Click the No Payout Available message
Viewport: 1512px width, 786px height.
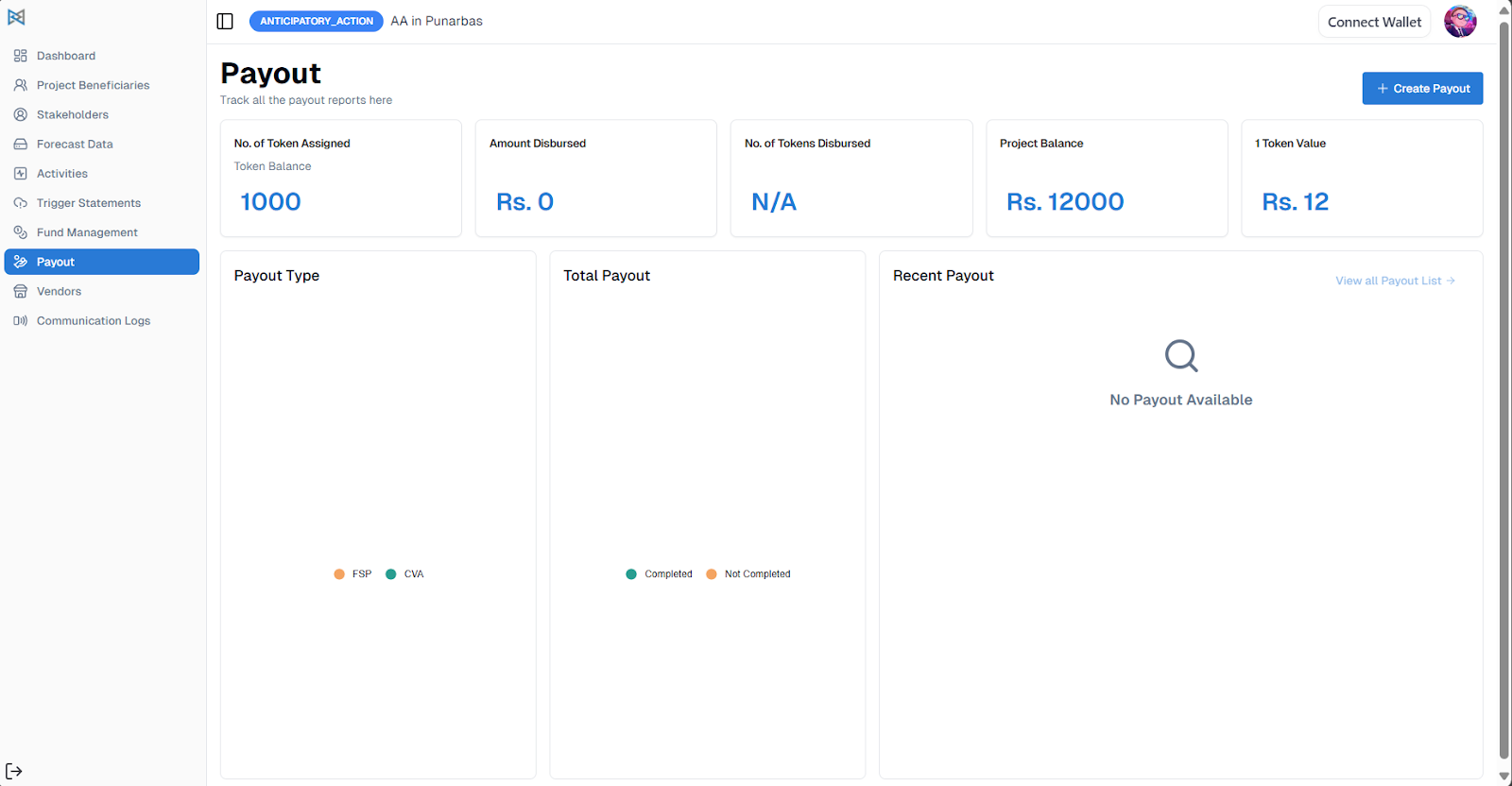pos(1181,400)
